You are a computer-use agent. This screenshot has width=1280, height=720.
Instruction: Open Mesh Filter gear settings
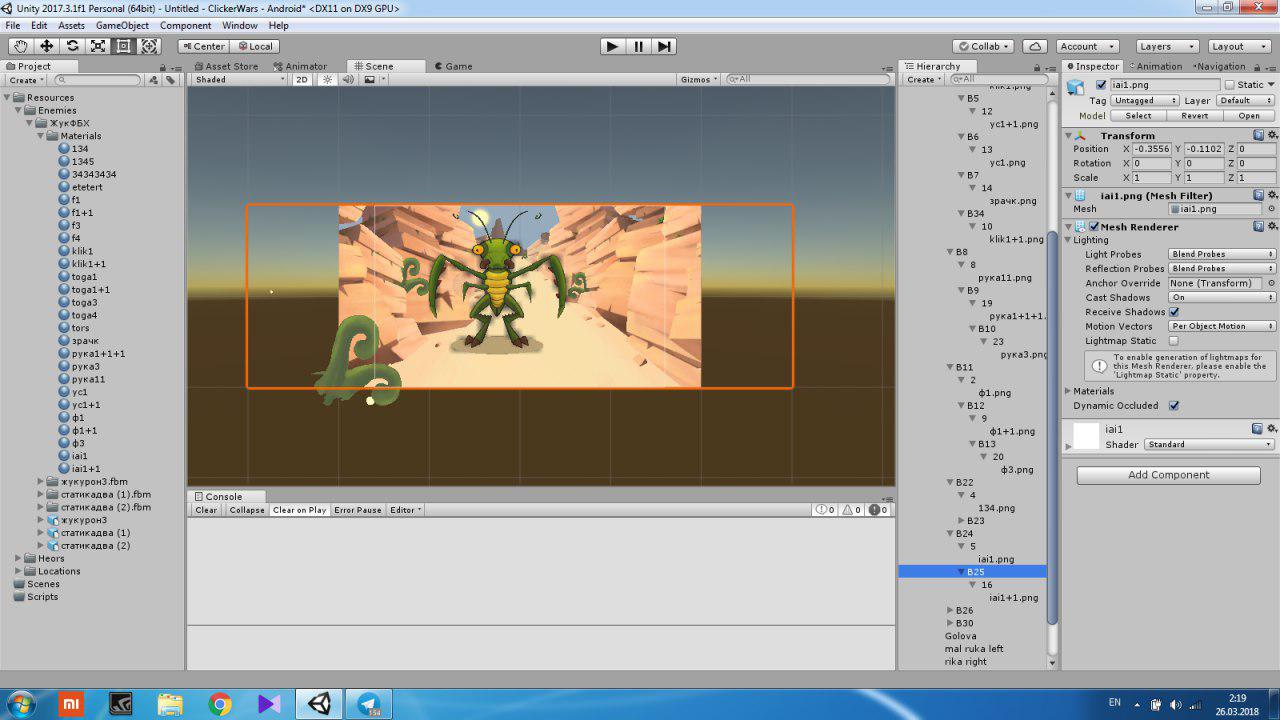point(1272,195)
